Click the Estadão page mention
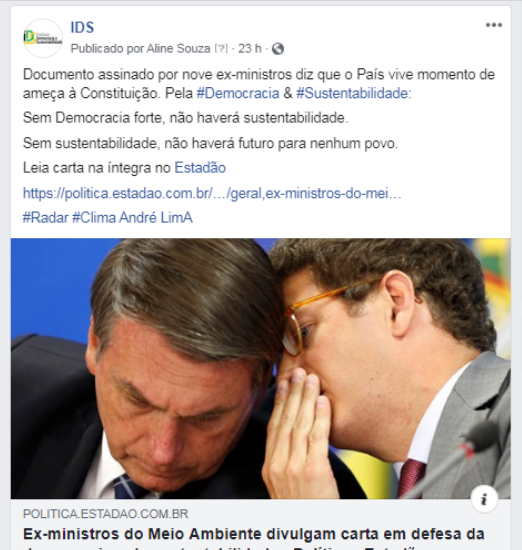522x550 pixels. coord(200,168)
